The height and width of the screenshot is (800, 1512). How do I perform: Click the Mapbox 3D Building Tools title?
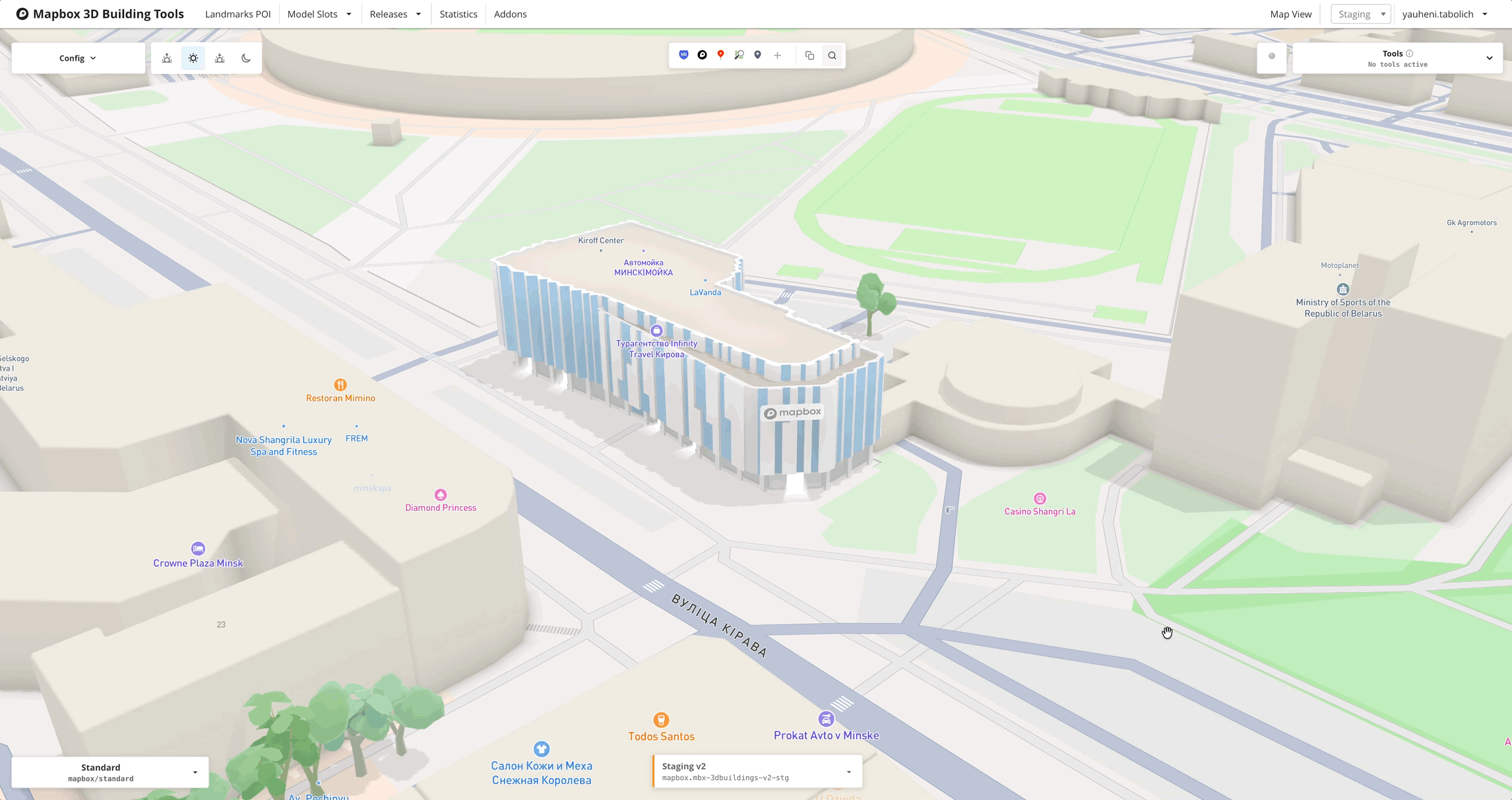click(108, 14)
